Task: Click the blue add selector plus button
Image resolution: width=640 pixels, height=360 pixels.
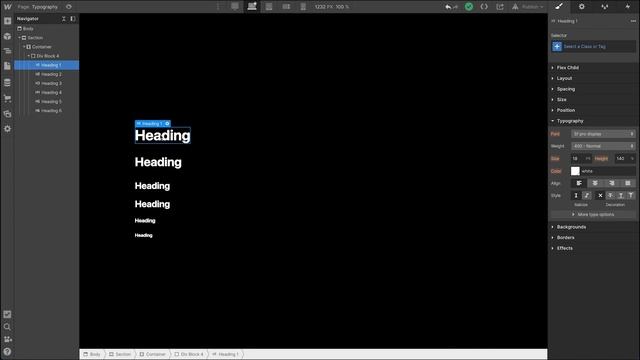Action: coord(557,47)
